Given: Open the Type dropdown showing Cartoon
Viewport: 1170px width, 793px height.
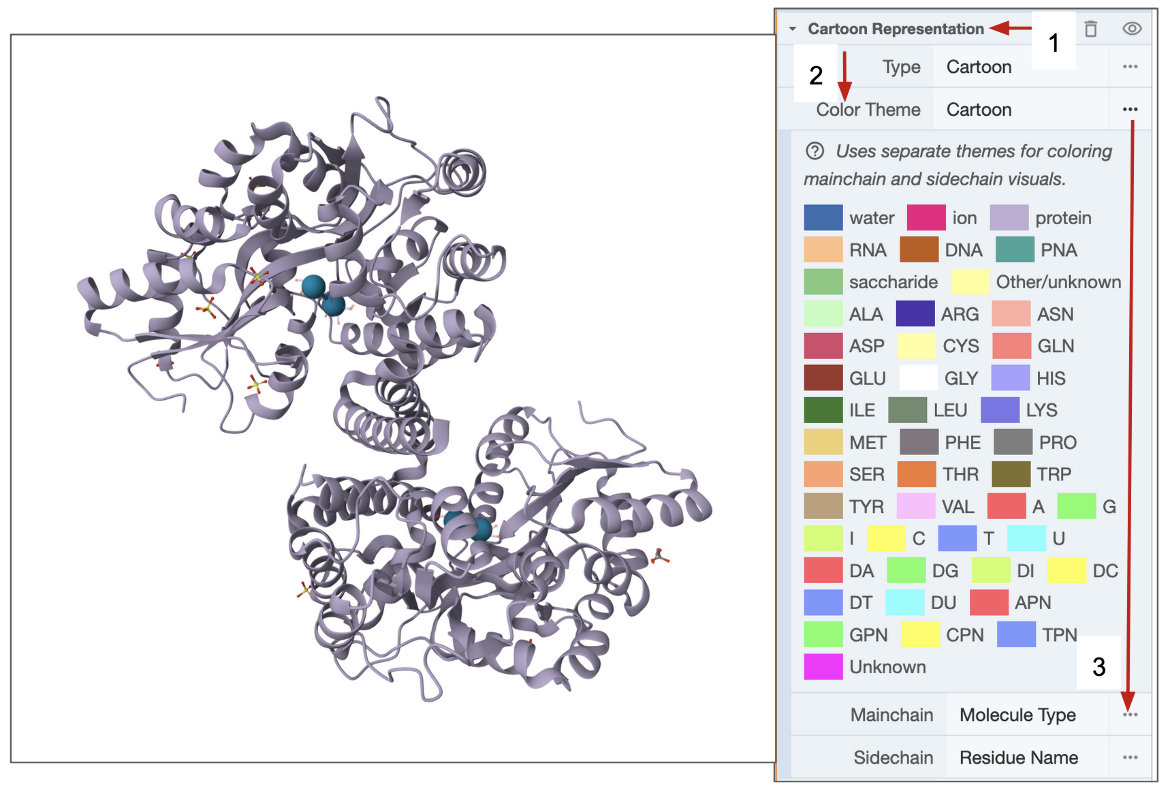Looking at the screenshot, I should tap(1020, 67).
